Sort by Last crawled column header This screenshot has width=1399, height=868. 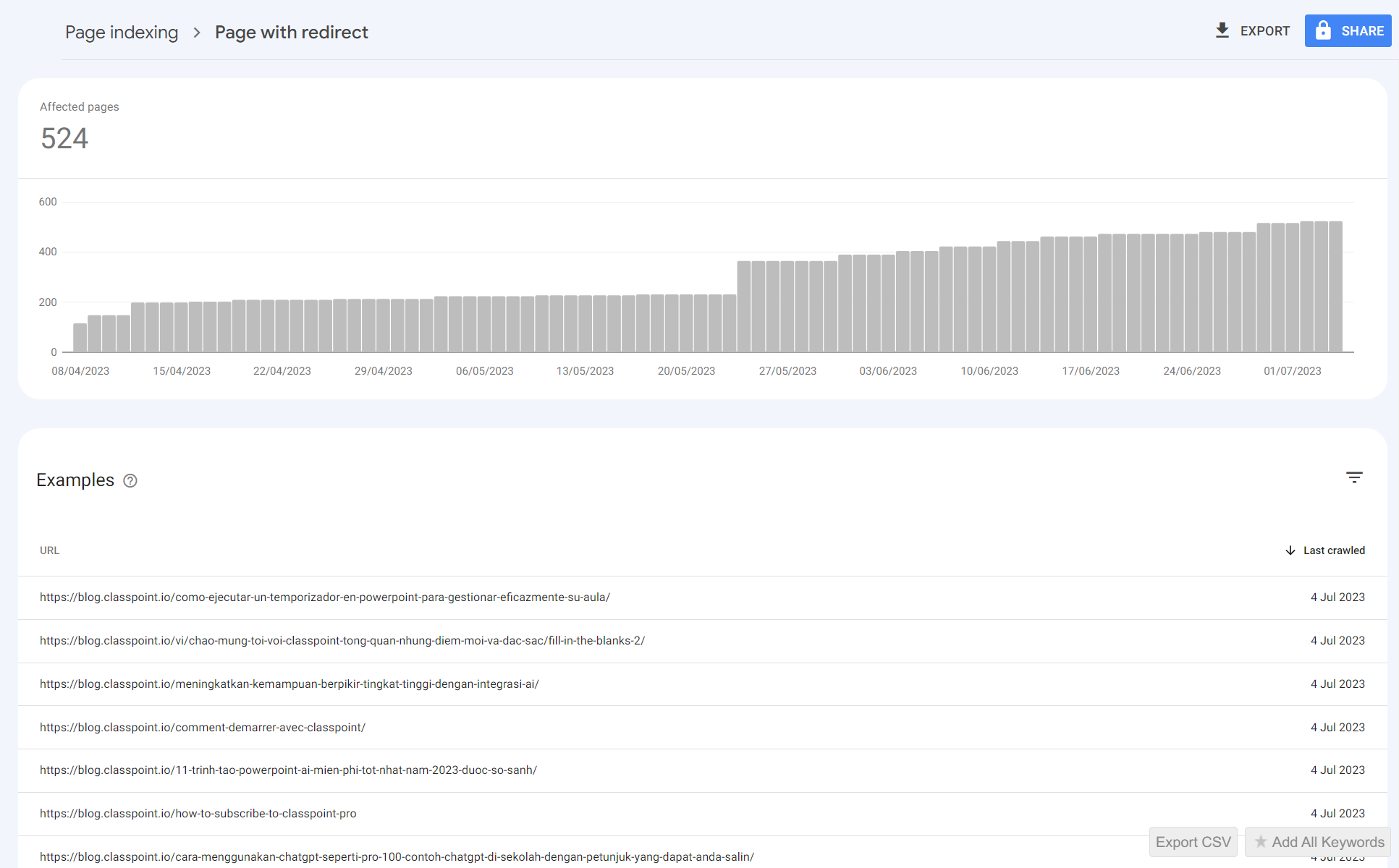point(1334,550)
